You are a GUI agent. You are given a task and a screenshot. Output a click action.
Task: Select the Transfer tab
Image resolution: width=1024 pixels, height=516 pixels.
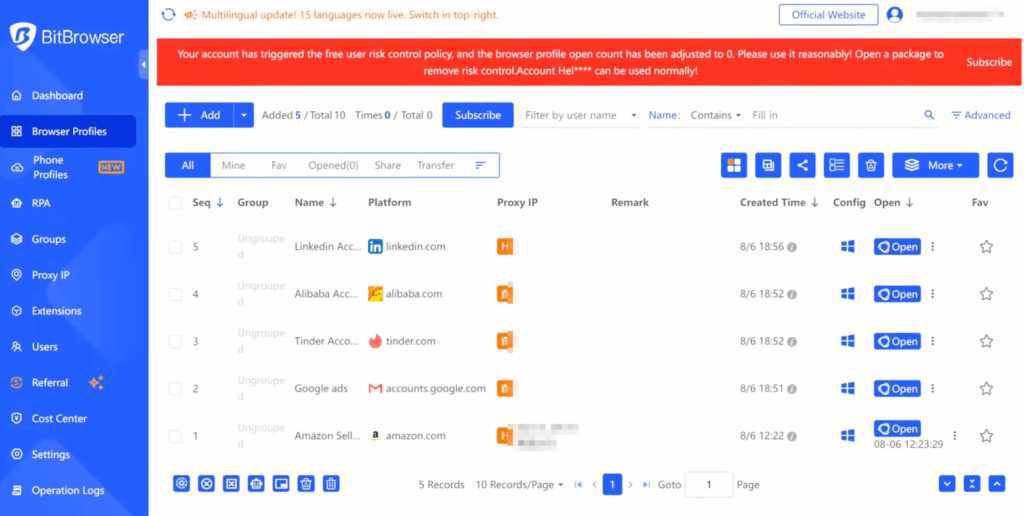(x=436, y=165)
